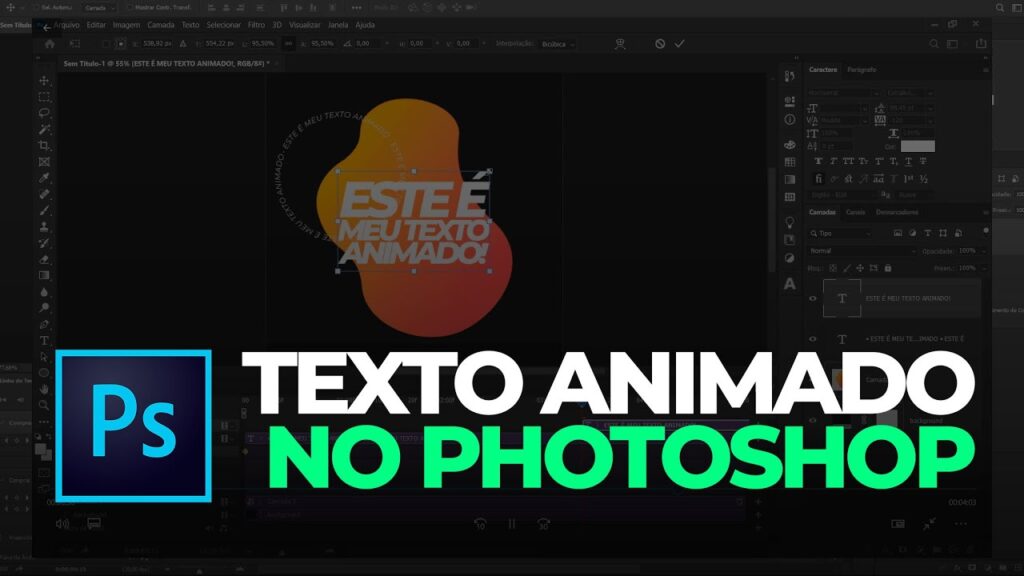1024x576 pixels.
Task: Select the Rectangular Marquee tool
Action: 44,97
